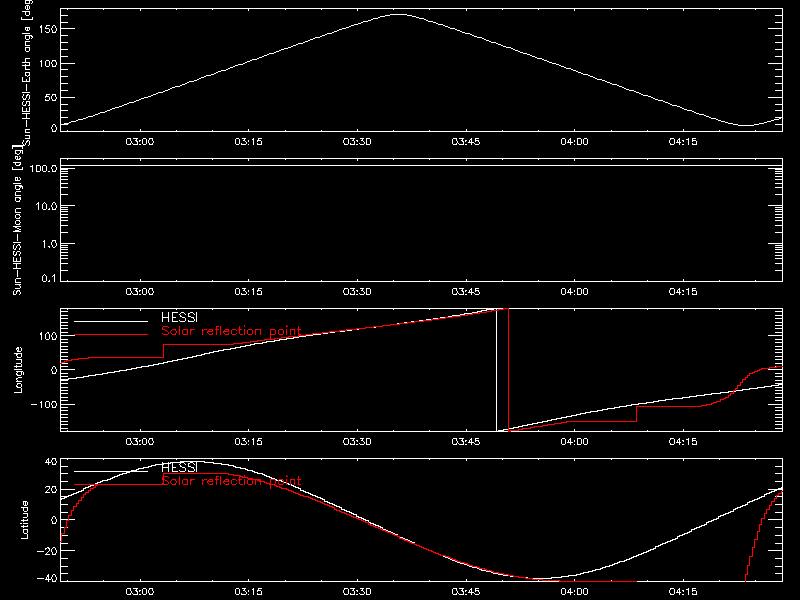Viewport: 800px width, 600px height.
Task: Click the -100 tick label on Longitude plot
Action: [x=44, y=404]
